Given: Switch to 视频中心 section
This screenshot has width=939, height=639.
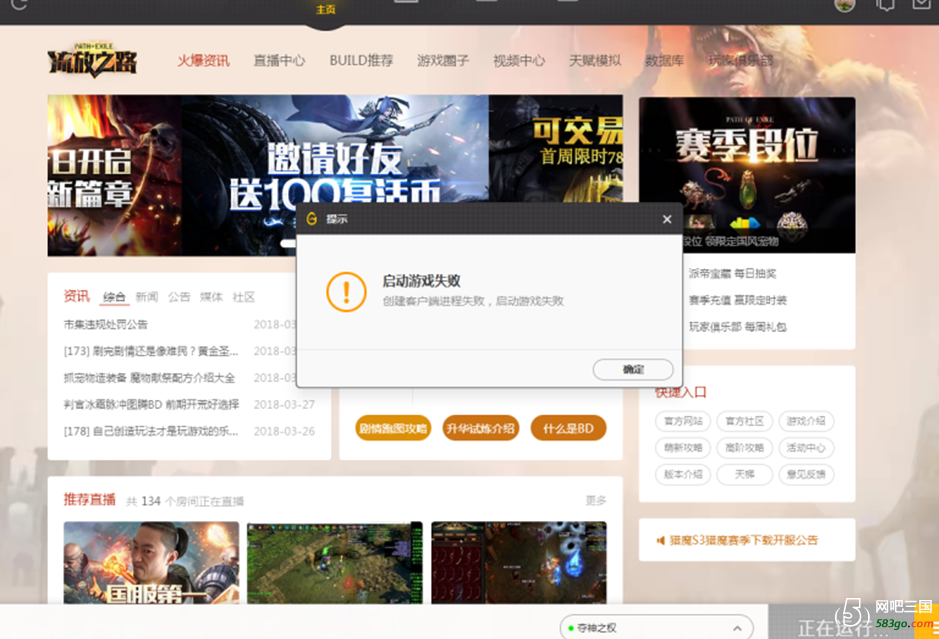Looking at the screenshot, I should [x=519, y=60].
